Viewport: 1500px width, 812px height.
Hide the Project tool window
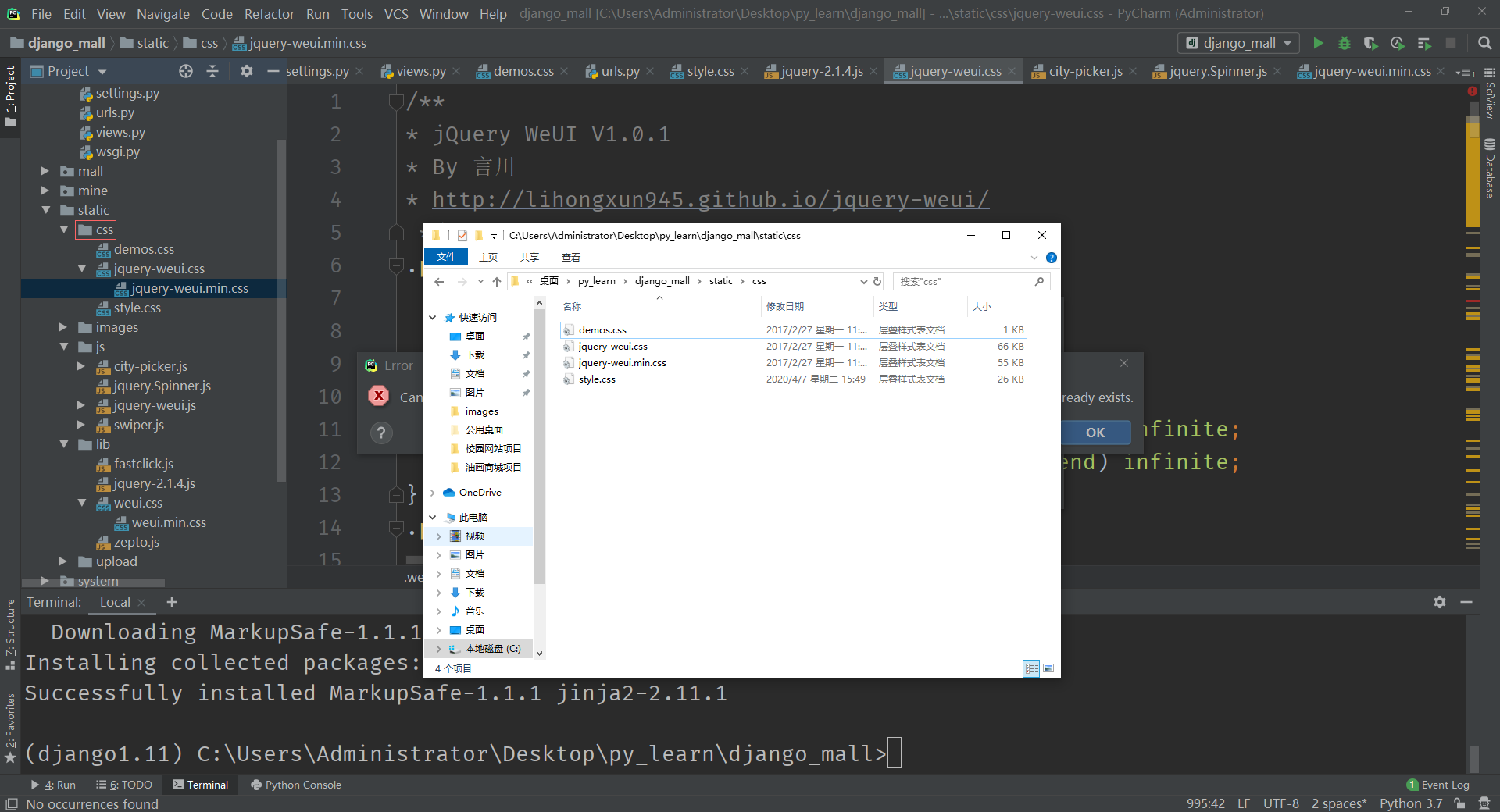coord(273,71)
